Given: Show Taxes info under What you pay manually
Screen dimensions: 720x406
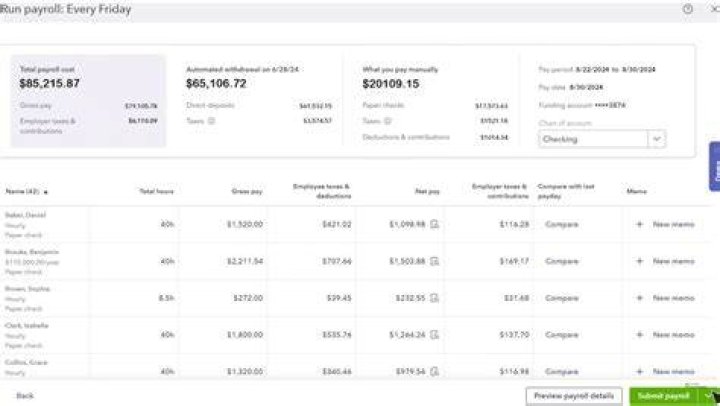Looking at the screenshot, I should point(388,121).
